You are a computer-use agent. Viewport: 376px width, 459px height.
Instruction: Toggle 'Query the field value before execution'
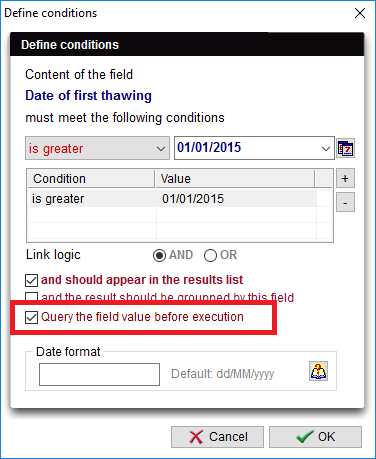tap(31, 317)
